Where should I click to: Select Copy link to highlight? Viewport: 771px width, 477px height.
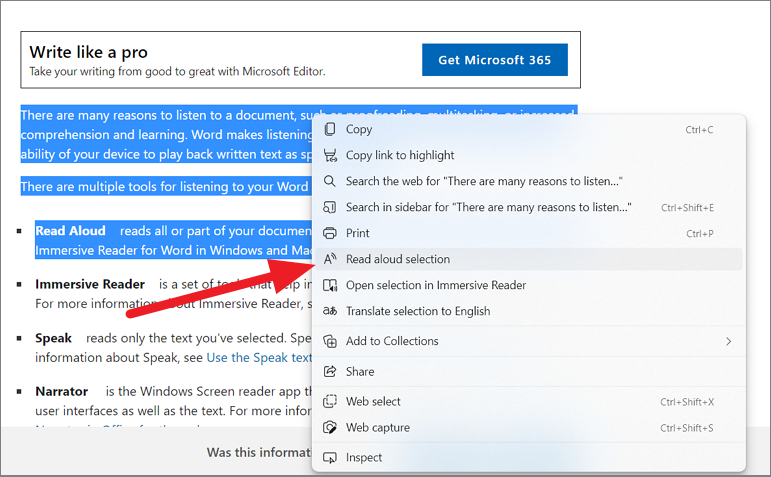[529, 155]
